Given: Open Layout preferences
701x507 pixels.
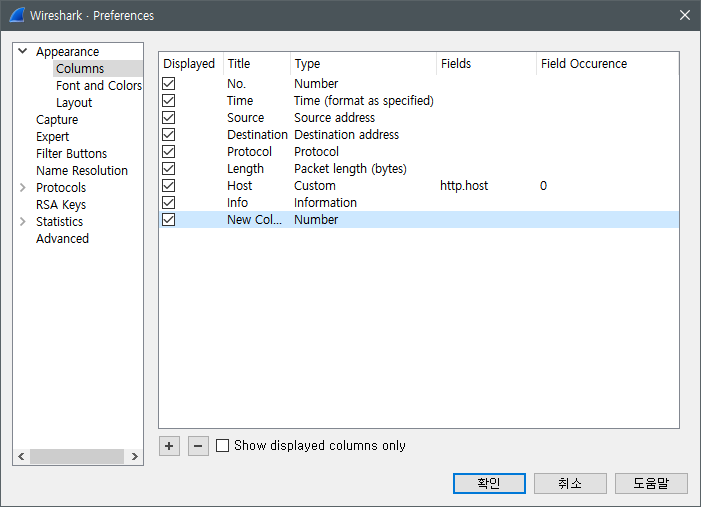Looking at the screenshot, I should click(74, 103).
